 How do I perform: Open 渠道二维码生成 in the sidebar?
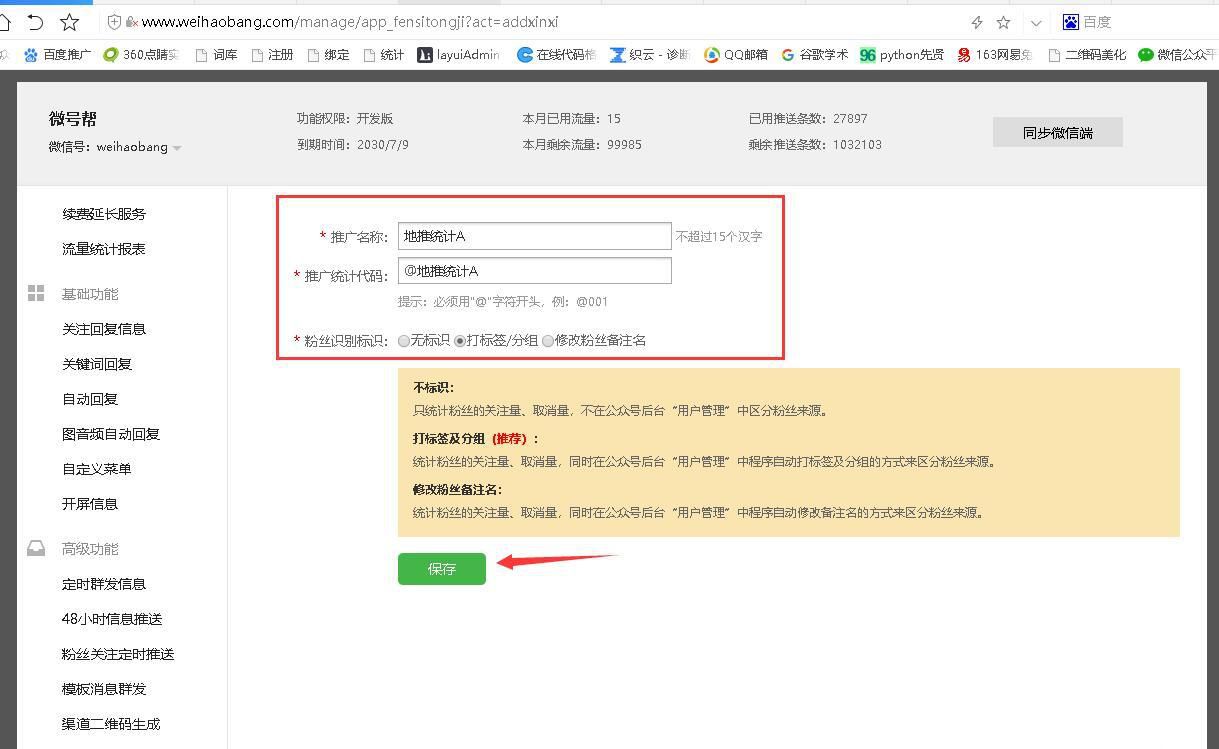[111, 723]
